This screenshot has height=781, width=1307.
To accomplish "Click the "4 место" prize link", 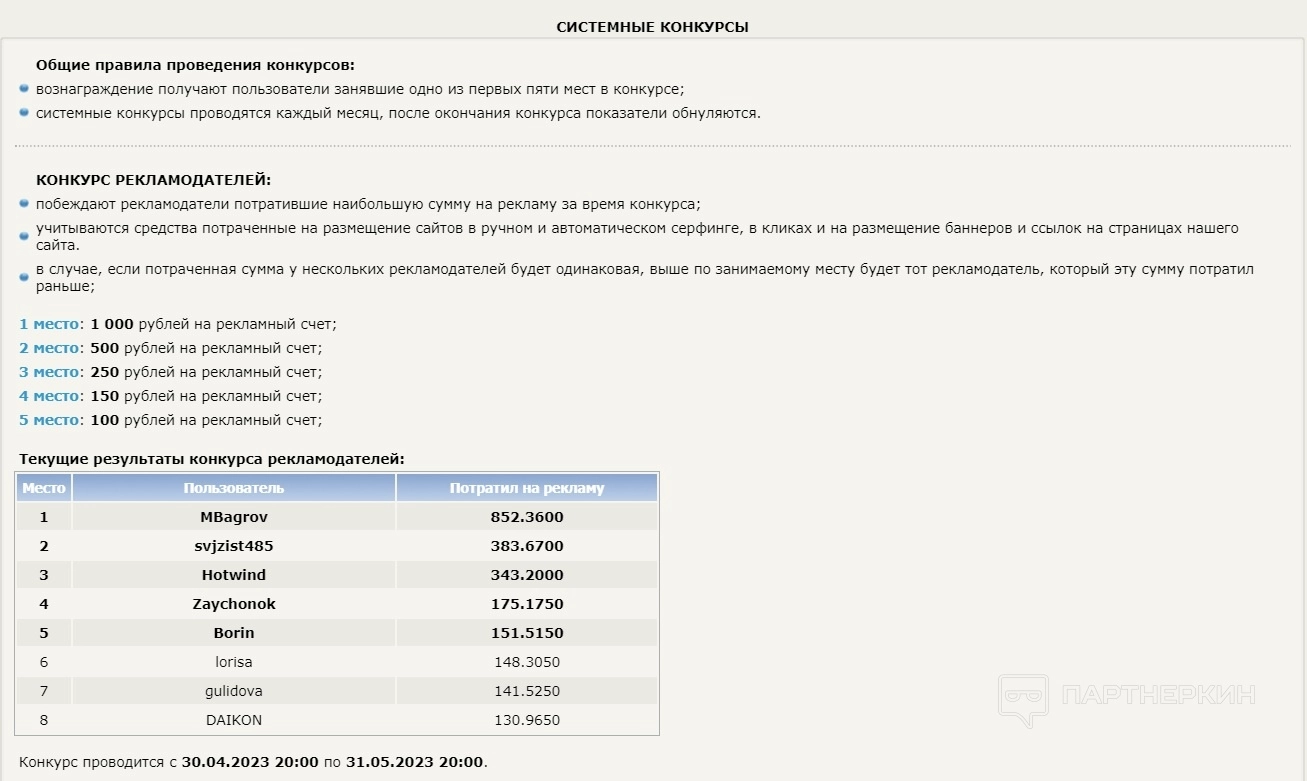I will (49, 396).
